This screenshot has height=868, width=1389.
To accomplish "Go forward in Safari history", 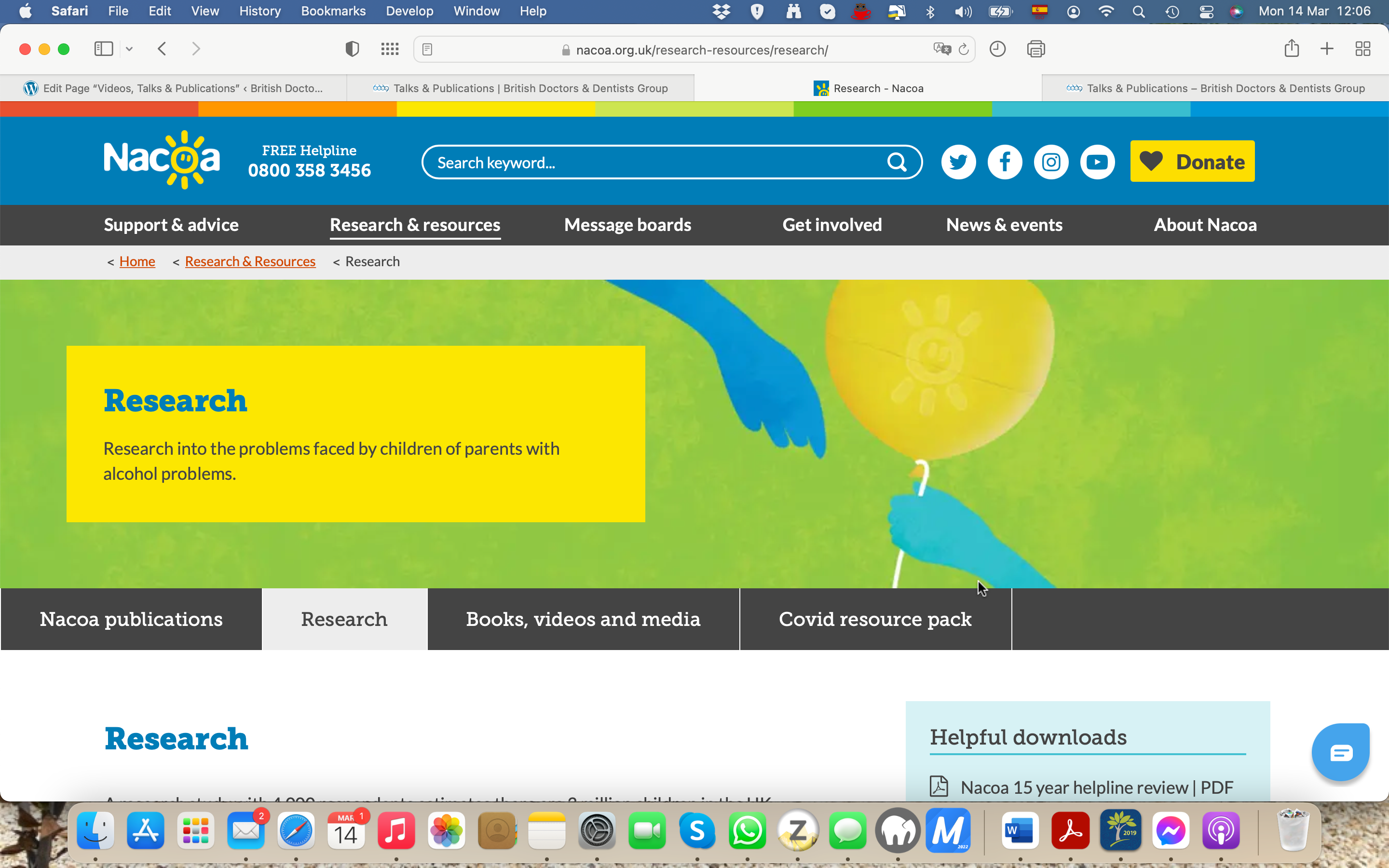I will (196, 49).
